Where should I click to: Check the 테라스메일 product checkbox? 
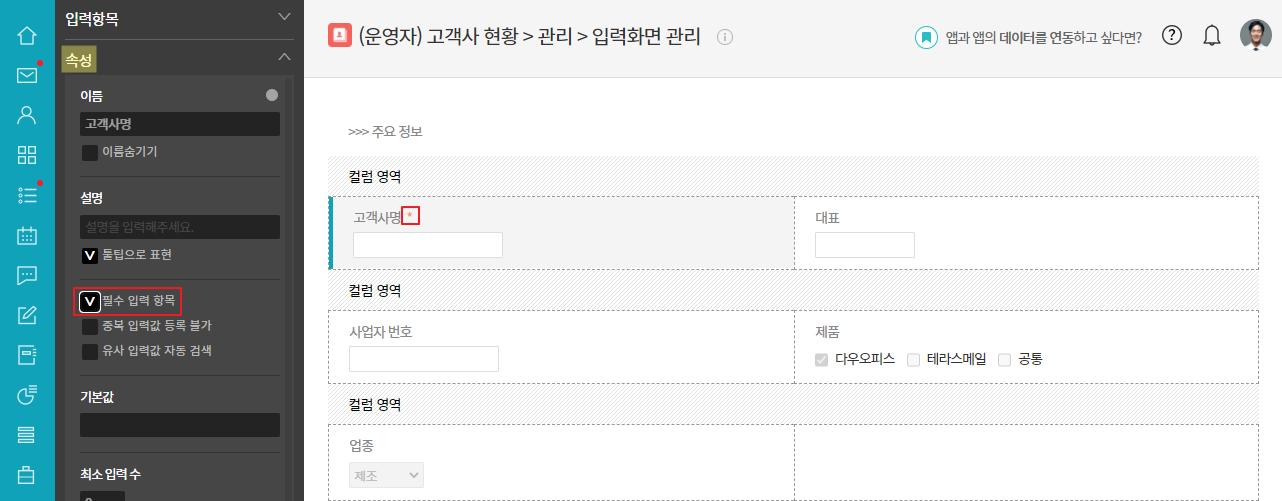(x=913, y=359)
